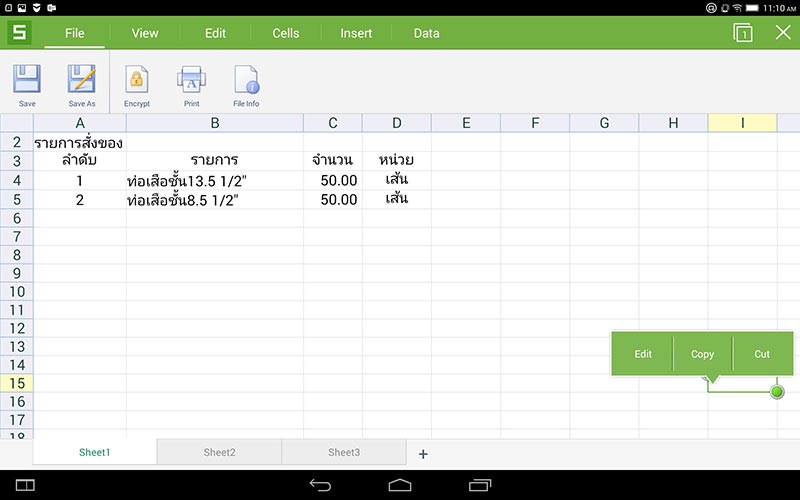Choose Cut in the cell popup menu
This screenshot has width=800, height=500.
pyautogui.click(x=762, y=354)
